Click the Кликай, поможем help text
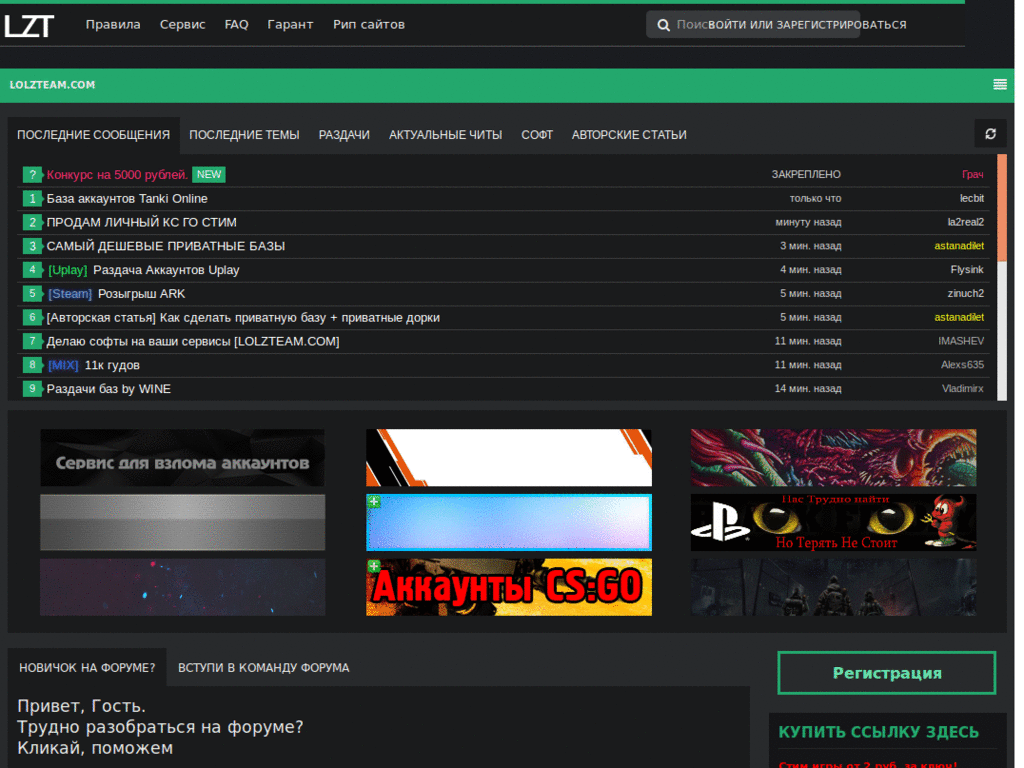The width and height of the screenshot is (1024, 768). [95, 748]
